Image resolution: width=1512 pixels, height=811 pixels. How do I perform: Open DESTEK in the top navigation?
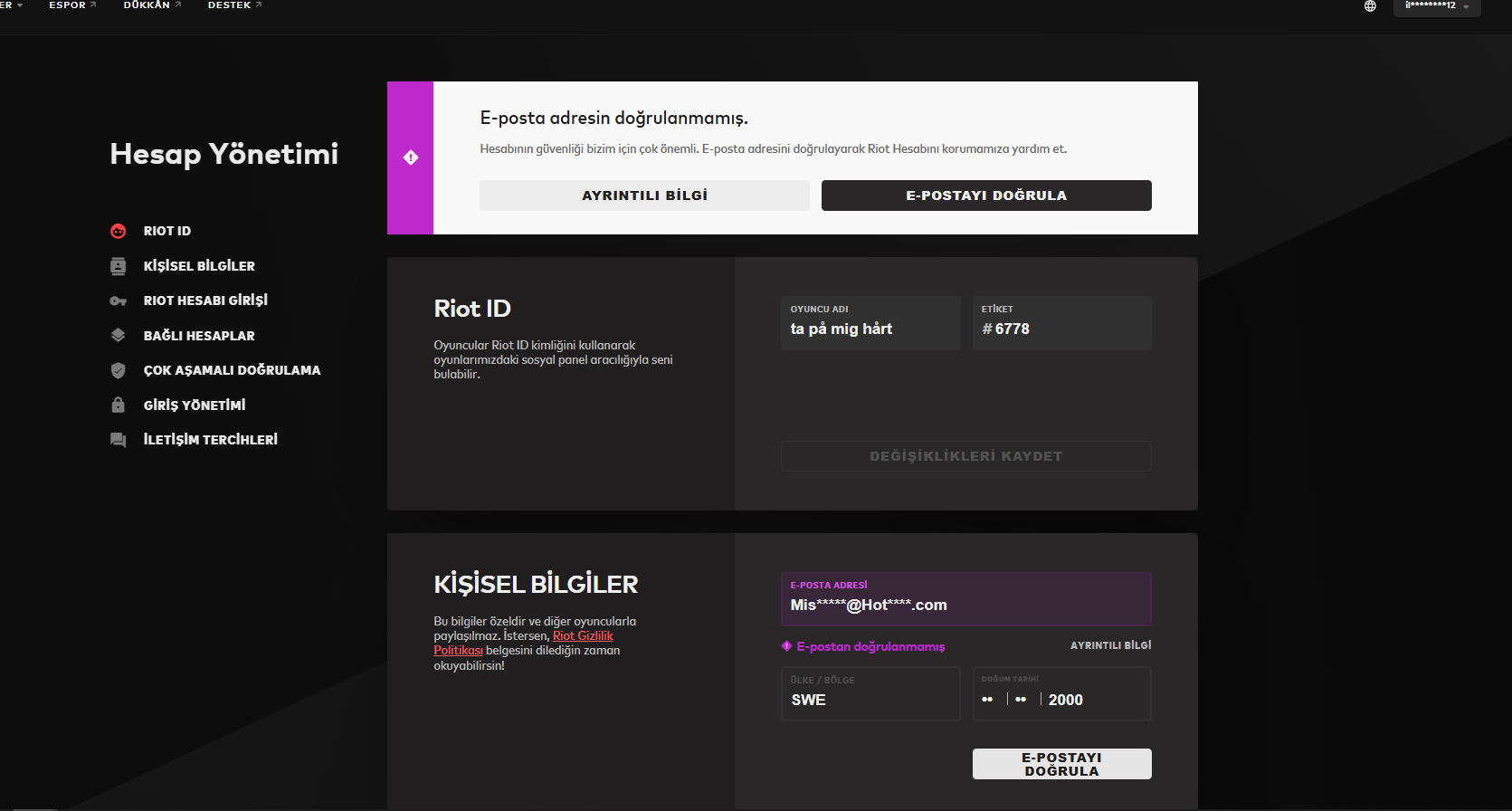point(234,5)
